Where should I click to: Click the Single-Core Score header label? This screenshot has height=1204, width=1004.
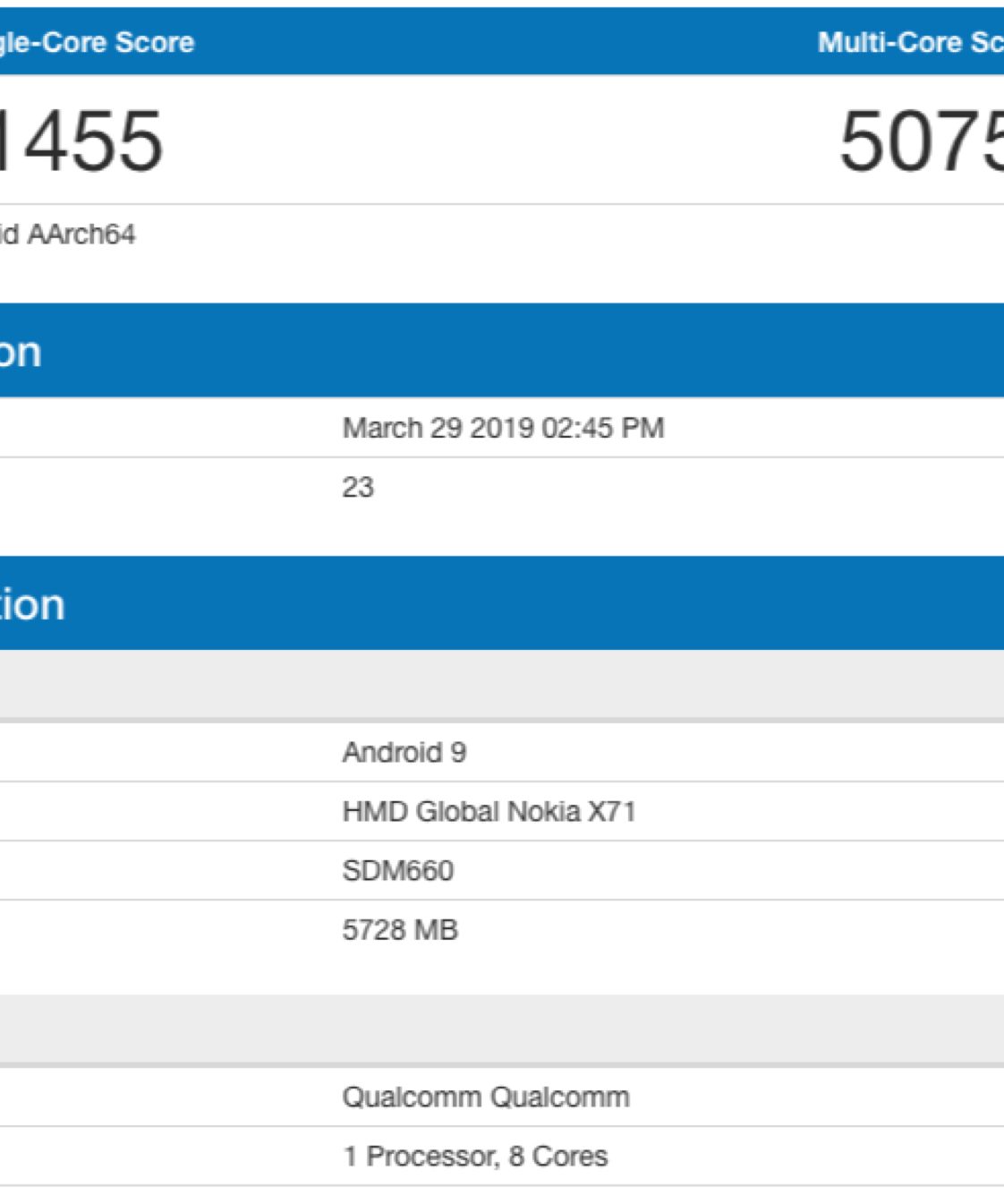(97, 42)
